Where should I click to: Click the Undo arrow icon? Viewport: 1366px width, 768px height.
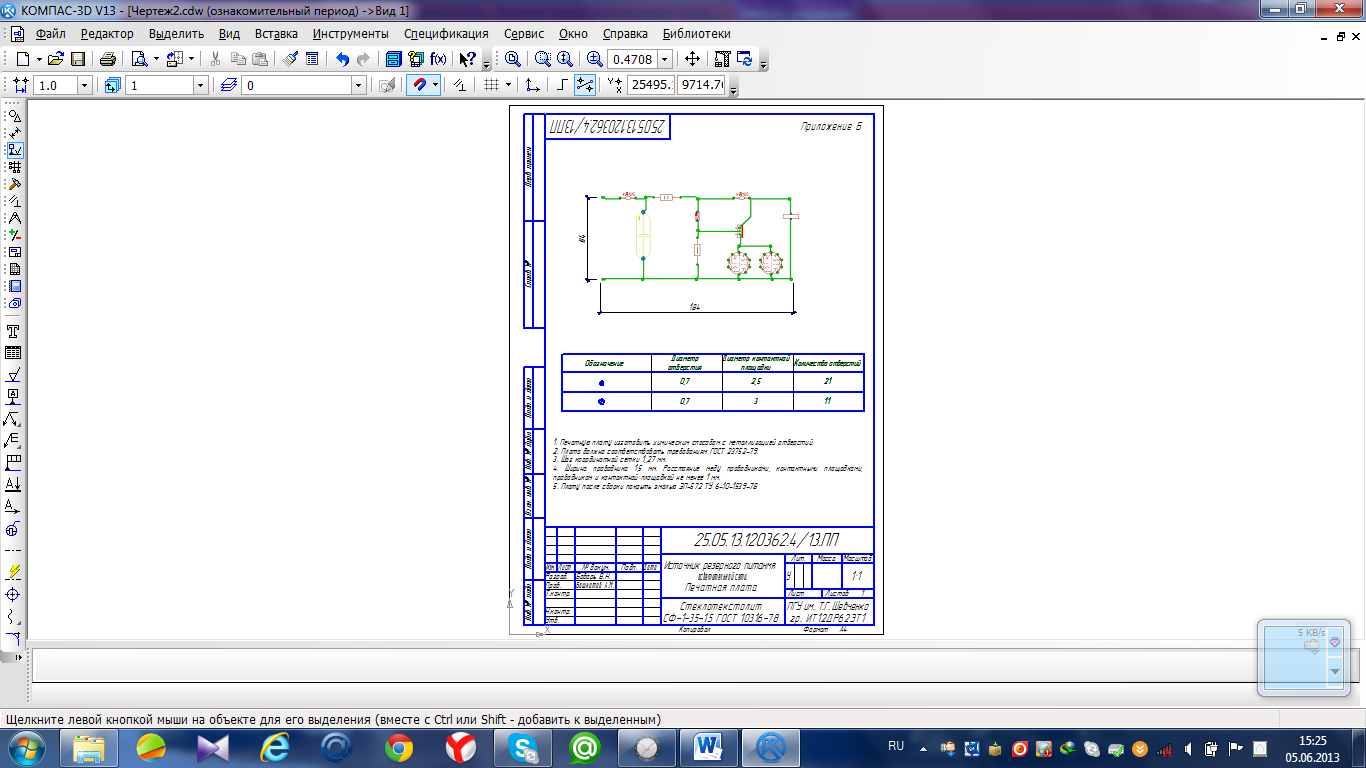pyautogui.click(x=342, y=59)
